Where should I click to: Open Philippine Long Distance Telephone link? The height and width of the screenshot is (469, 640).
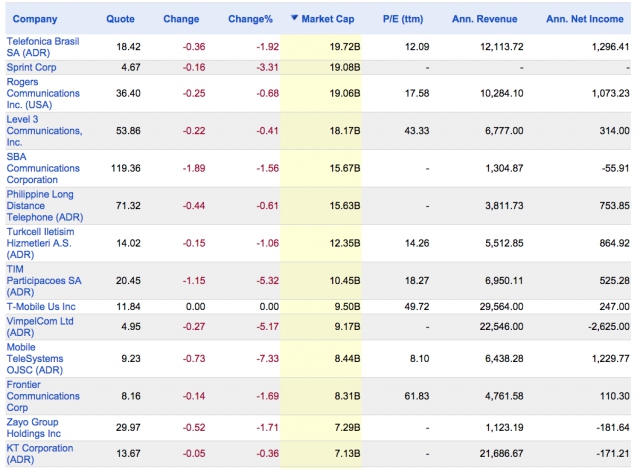click(x=45, y=206)
